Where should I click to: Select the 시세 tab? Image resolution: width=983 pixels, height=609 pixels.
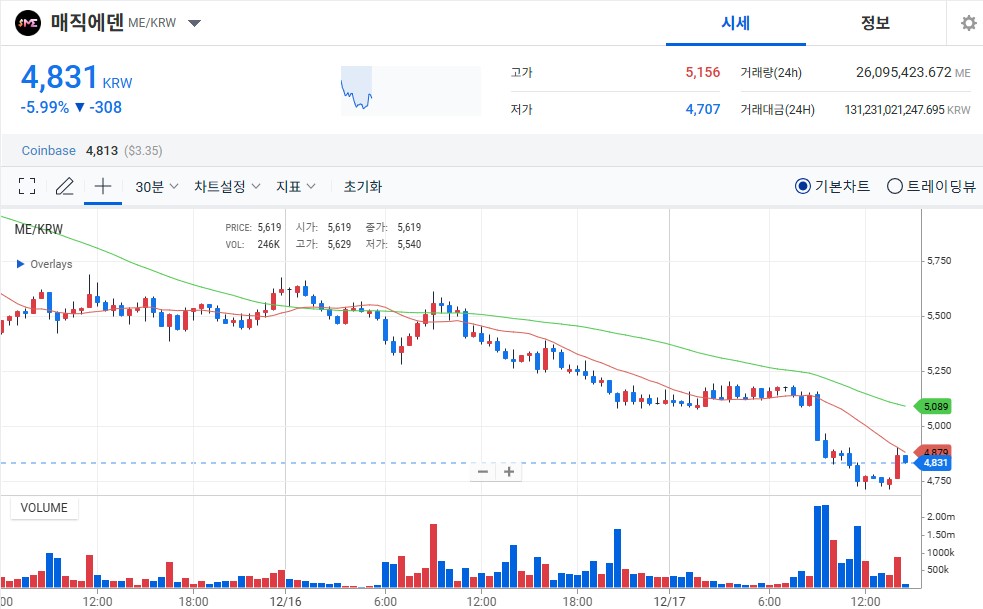click(736, 22)
